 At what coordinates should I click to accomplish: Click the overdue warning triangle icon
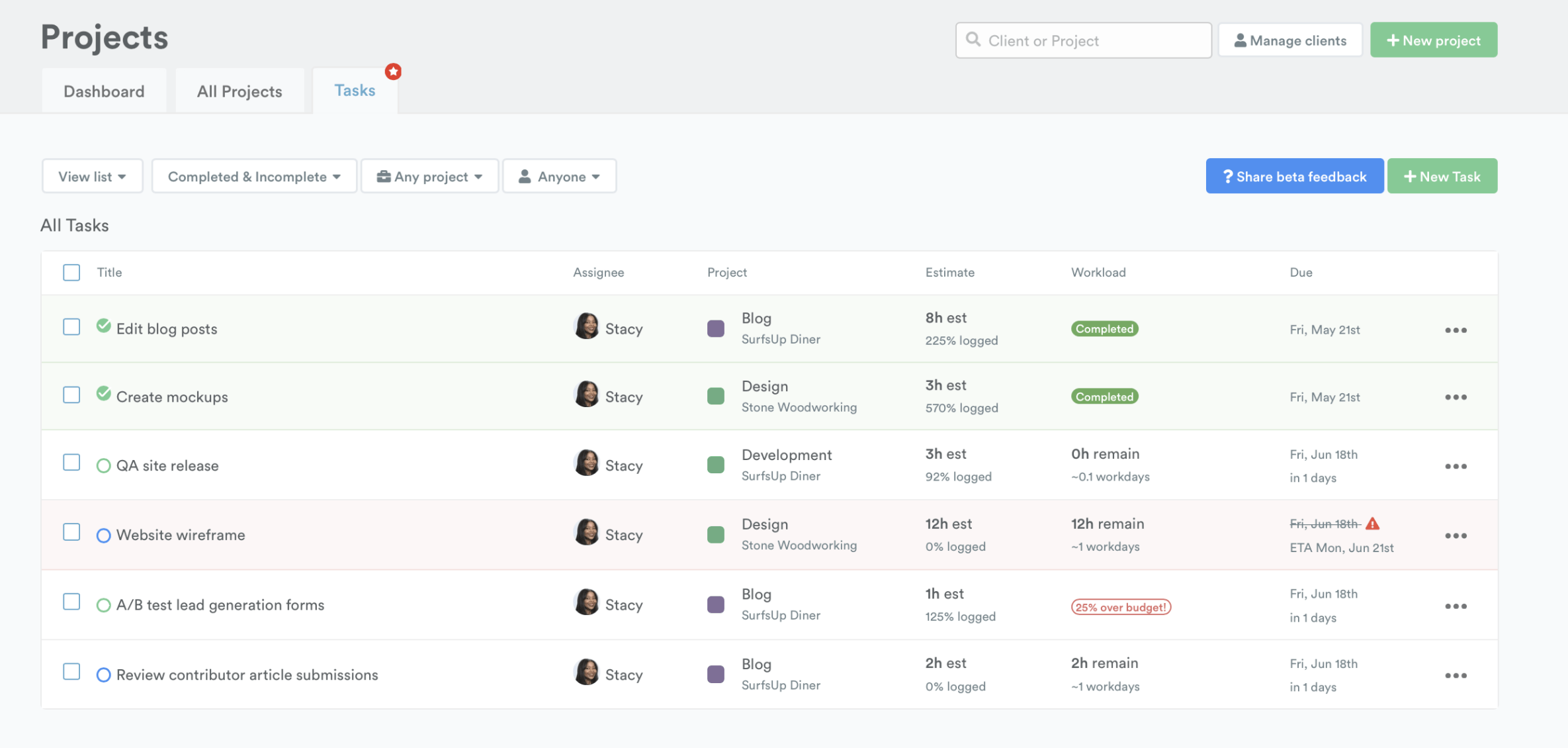coord(1373,524)
